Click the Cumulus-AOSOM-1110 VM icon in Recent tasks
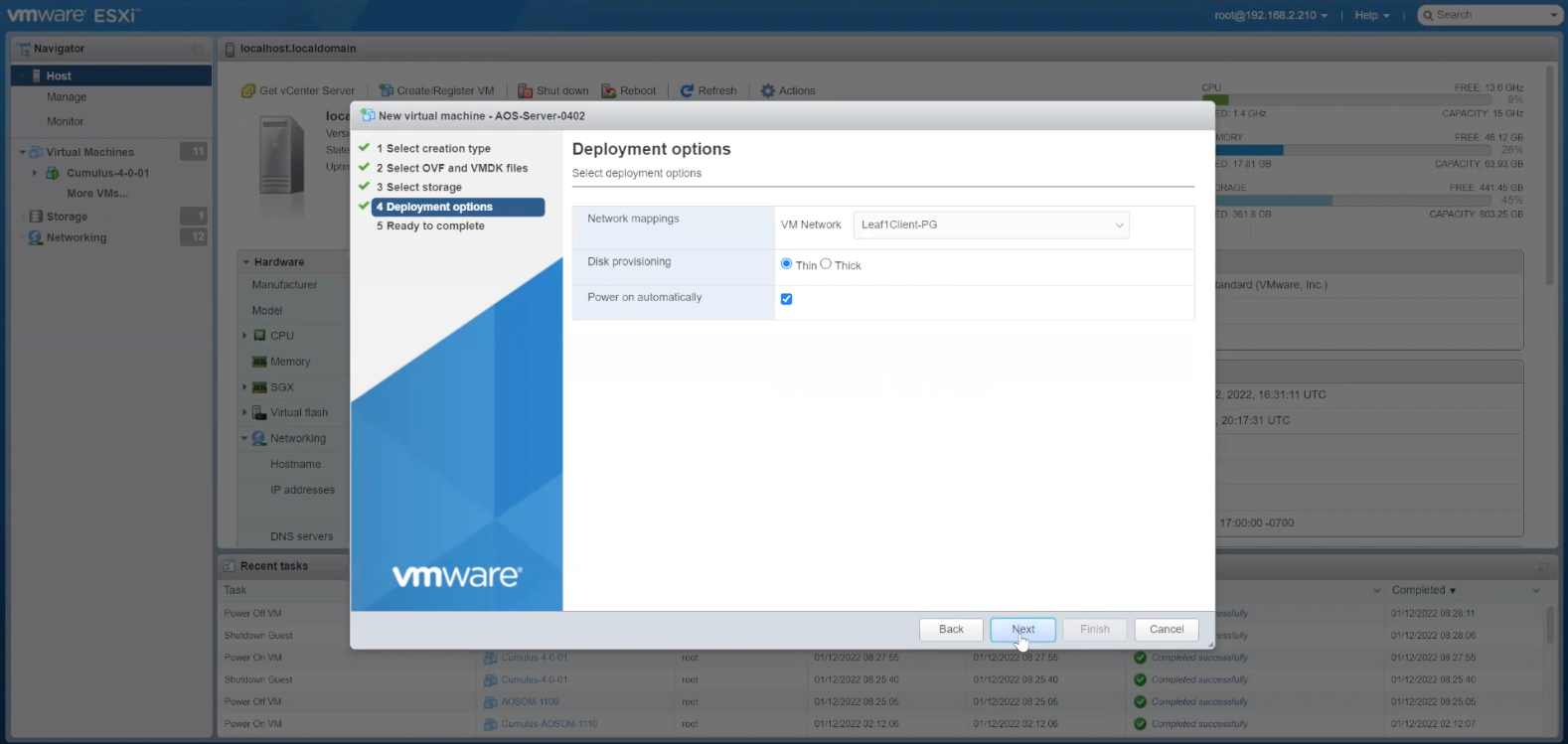 [491, 724]
